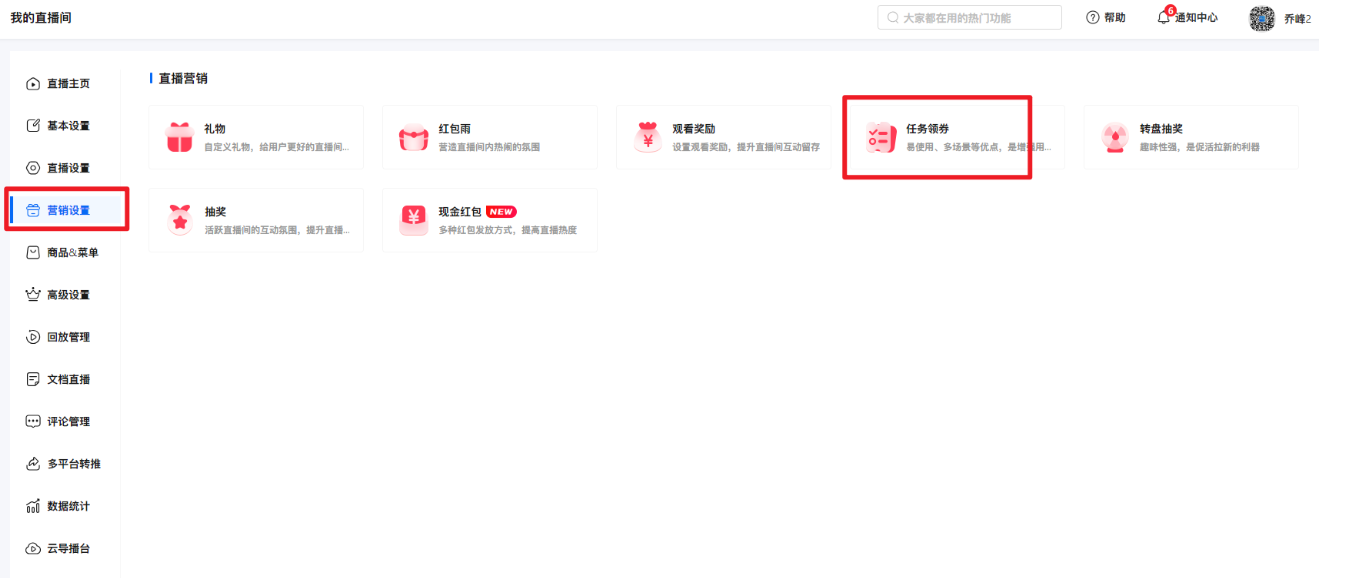This screenshot has height=578, width=1348.
Task: Navigate to 高级设置 in sidebar
Action: click(68, 295)
